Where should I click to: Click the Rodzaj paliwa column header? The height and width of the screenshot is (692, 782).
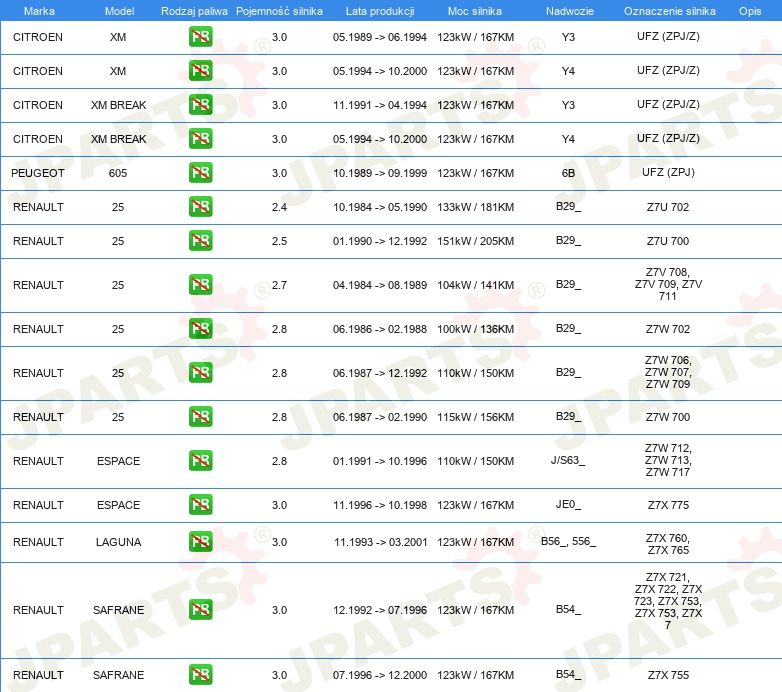(194, 11)
